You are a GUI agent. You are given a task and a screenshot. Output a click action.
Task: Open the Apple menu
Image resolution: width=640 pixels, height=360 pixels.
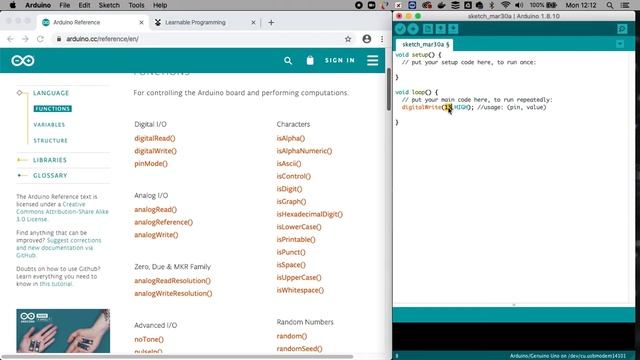pyautogui.click(x=13, y=5)
